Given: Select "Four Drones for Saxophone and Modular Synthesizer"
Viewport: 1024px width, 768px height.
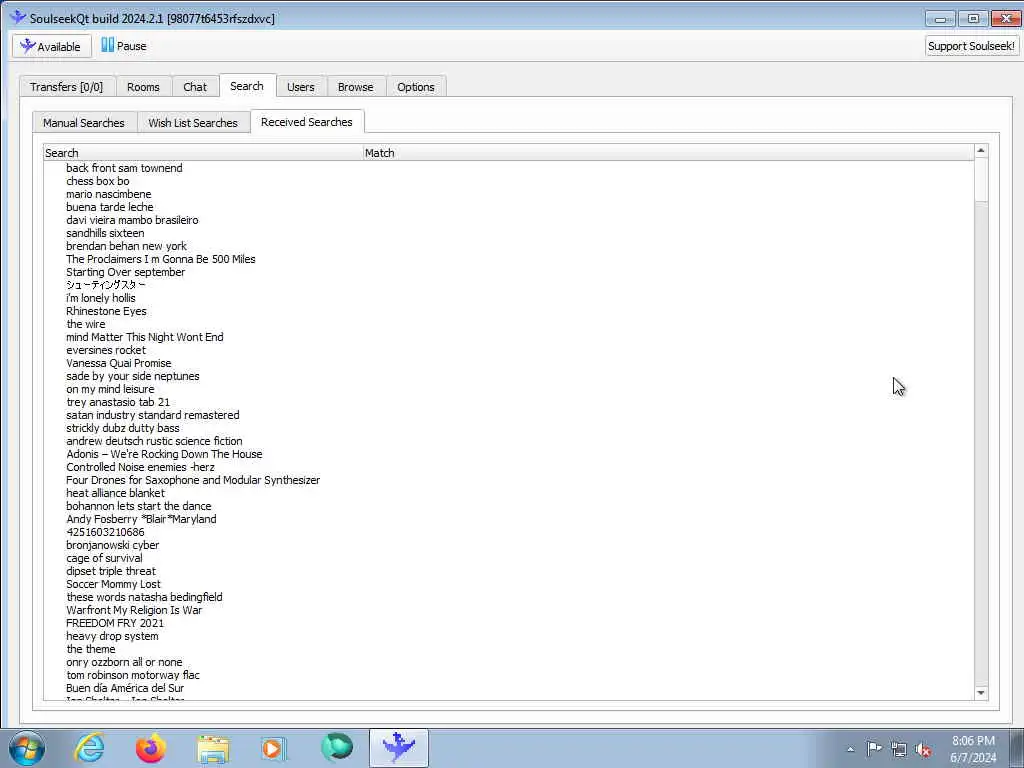Looking at the screenshot, I should point(193,480).
